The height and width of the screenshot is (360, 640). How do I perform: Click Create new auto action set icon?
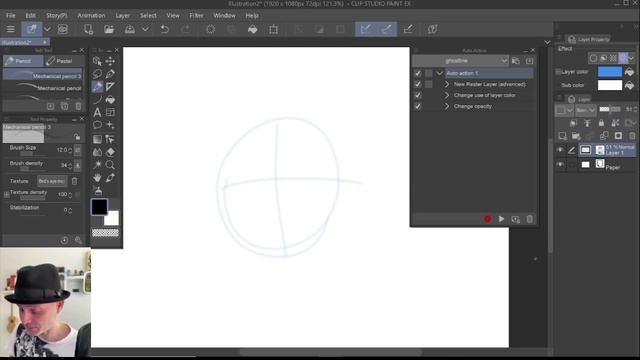pos(516,61)
